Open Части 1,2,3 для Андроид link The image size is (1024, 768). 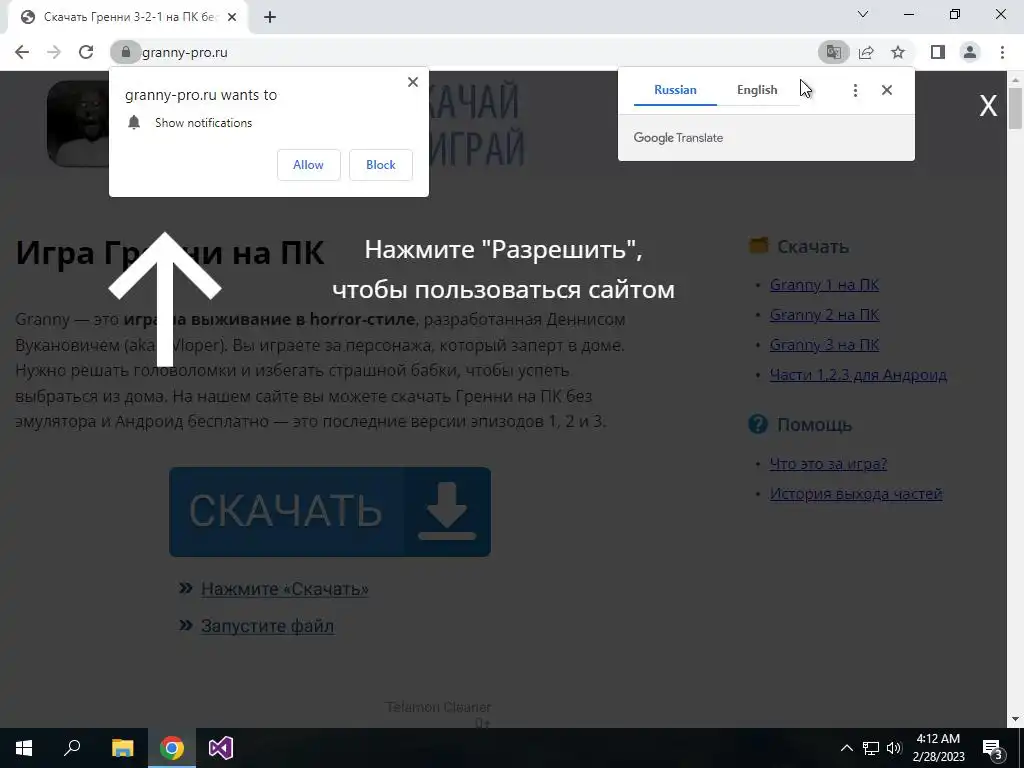click(x=858, y=375)
